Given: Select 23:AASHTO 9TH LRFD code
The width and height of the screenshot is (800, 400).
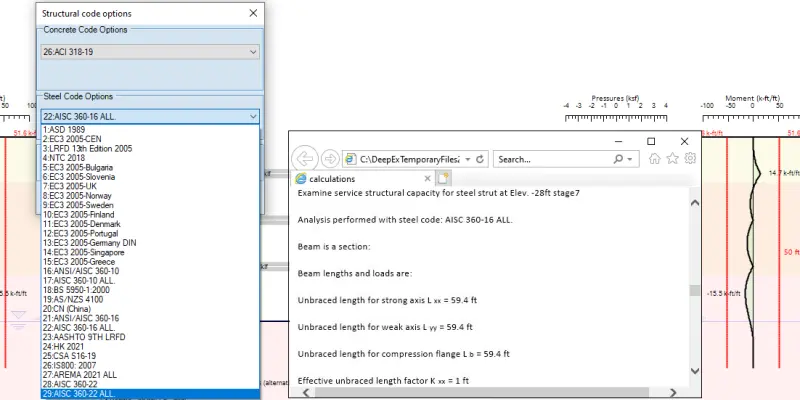Looking at the screenshot, I should coord(84,337).
